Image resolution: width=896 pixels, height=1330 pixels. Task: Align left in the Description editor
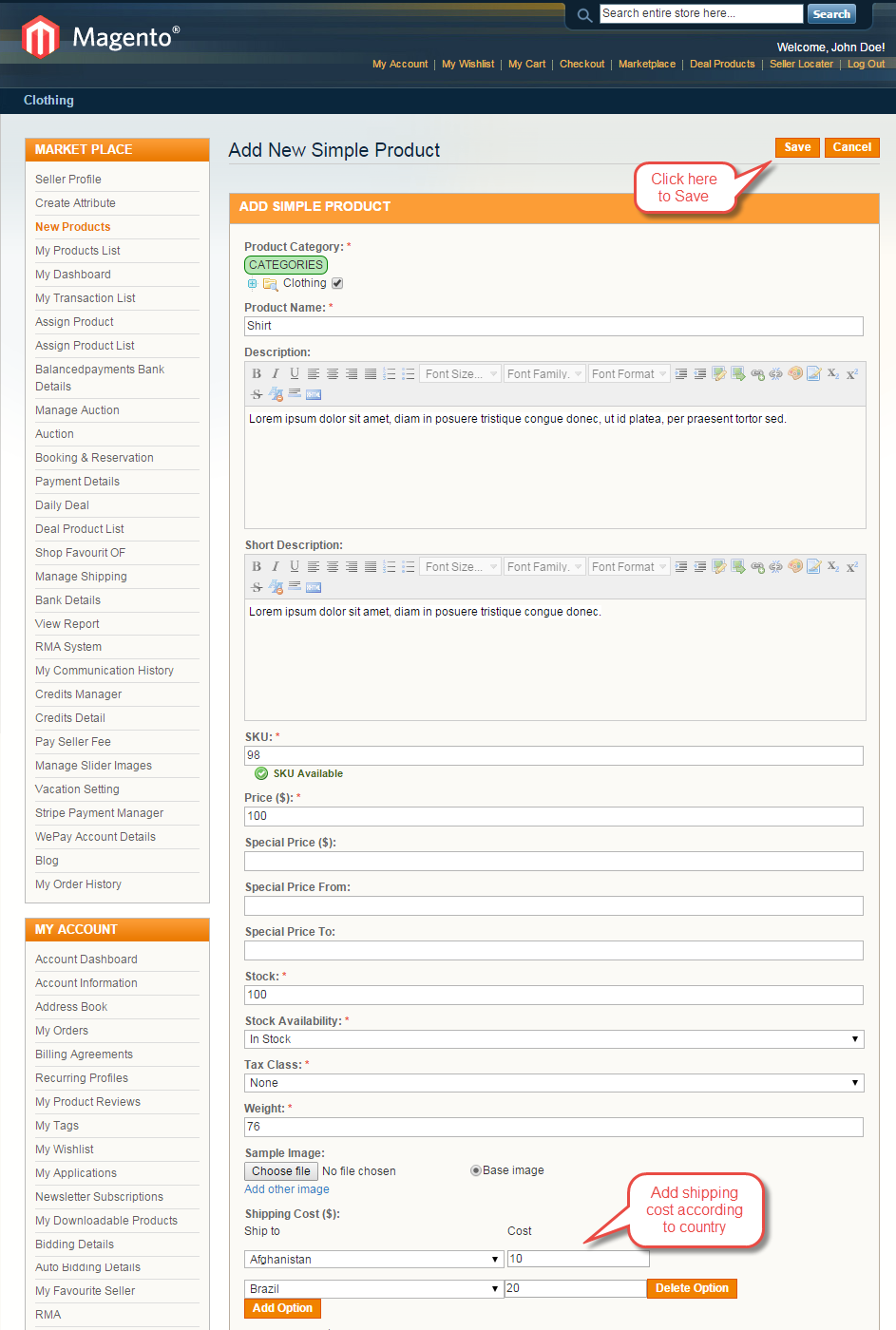coord(314,374)
